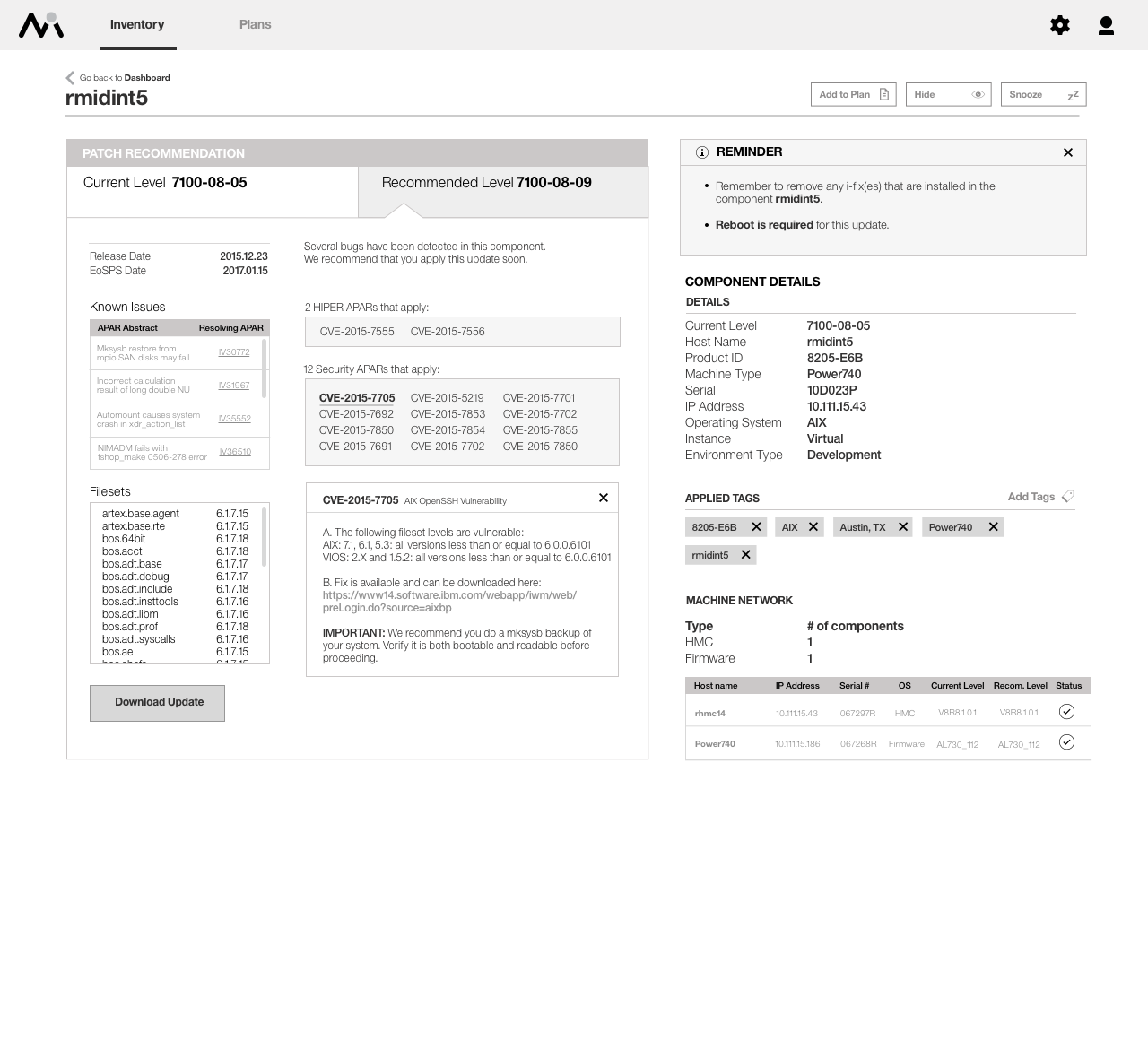Screen dimensions: 1148x1058
Task: Open user profile icon
Action: pyautogui.click(x=1106, y=25)
